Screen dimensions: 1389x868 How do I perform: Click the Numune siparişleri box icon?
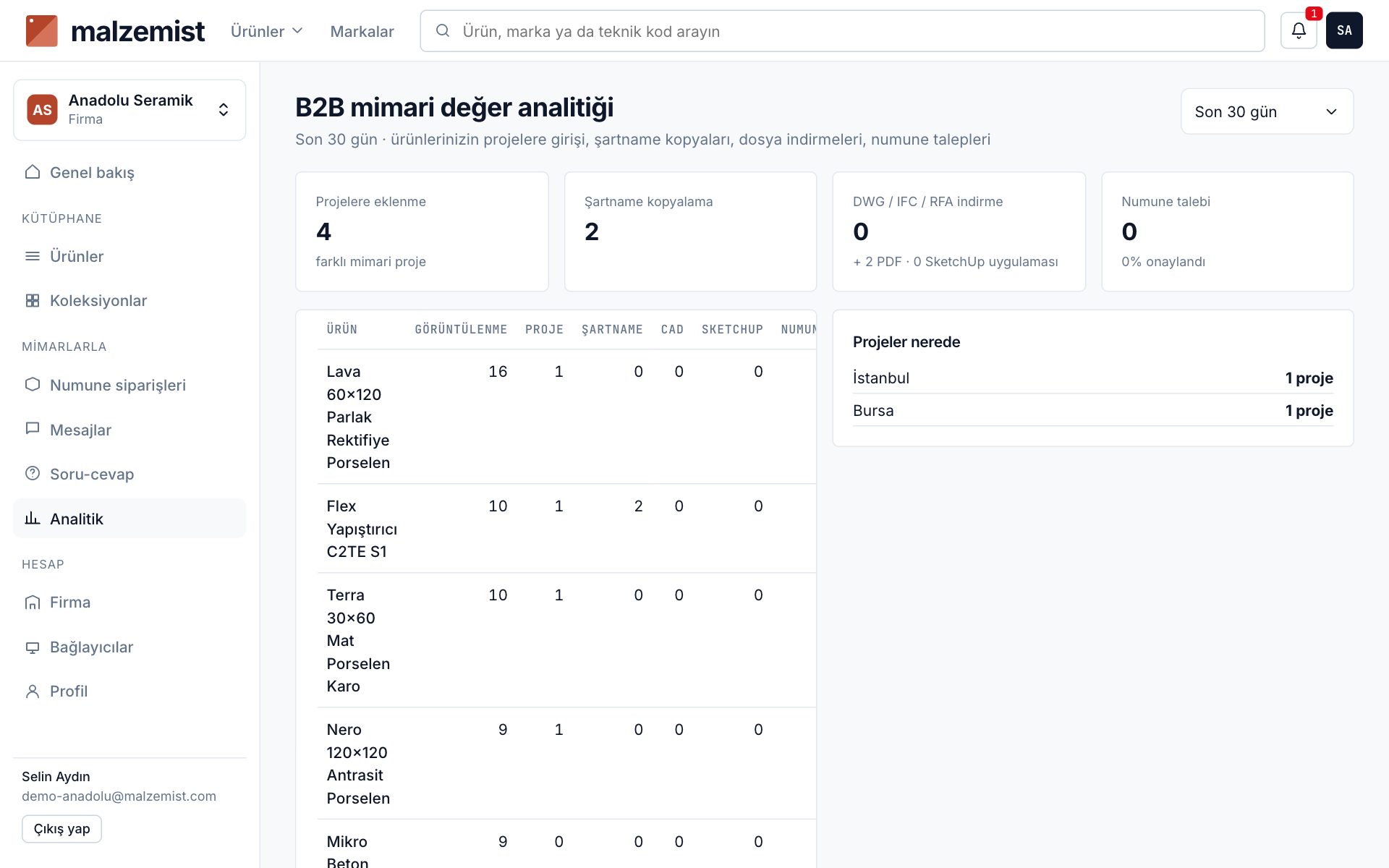[x=33, y=385]
